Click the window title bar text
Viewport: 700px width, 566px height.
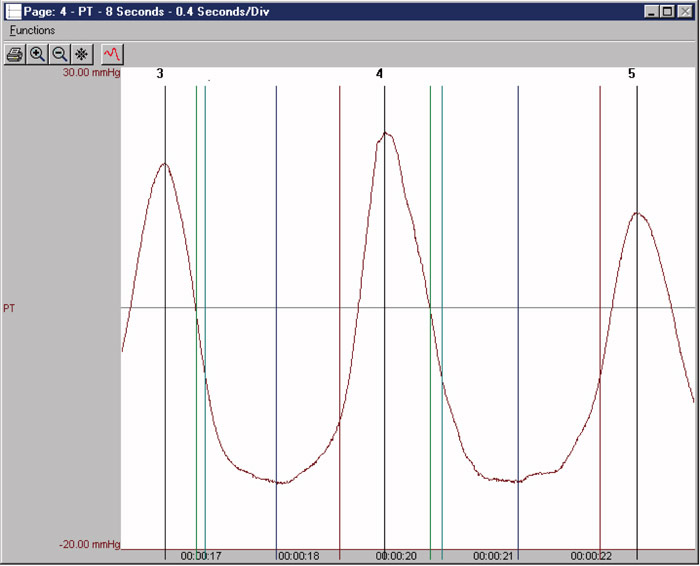[146, 12]
